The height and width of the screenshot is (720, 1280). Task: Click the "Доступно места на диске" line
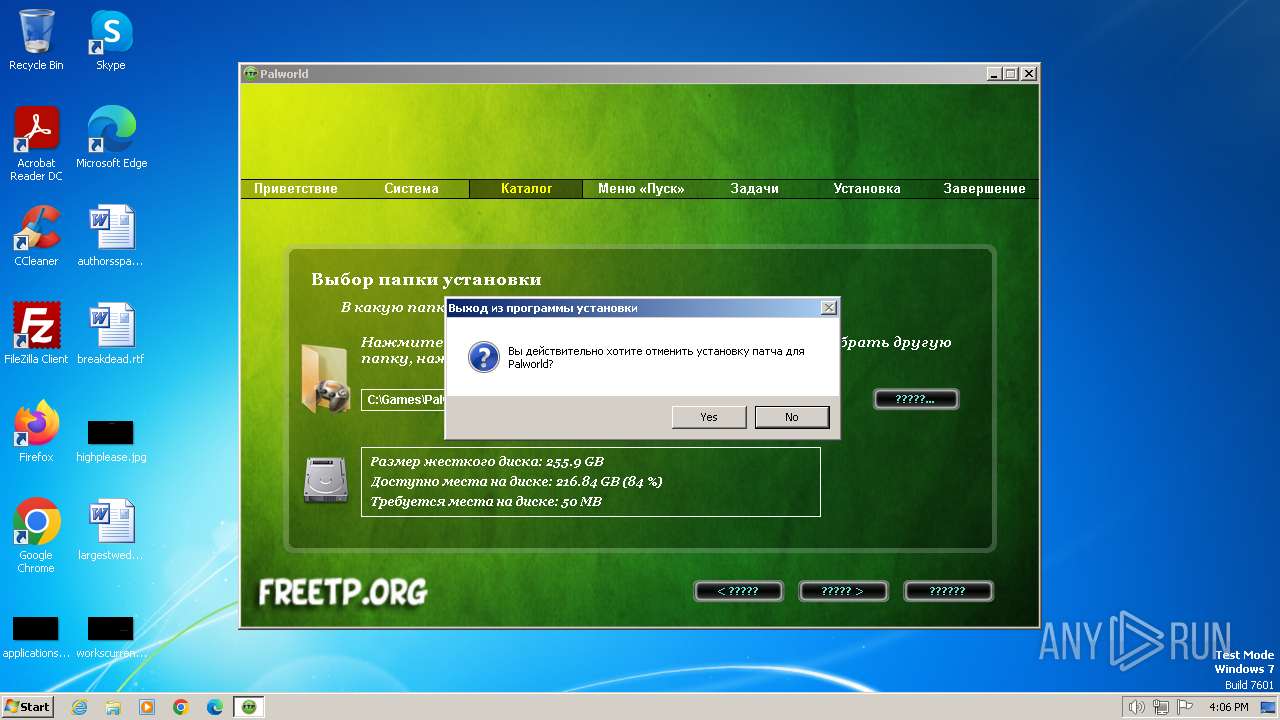[516, 482]
